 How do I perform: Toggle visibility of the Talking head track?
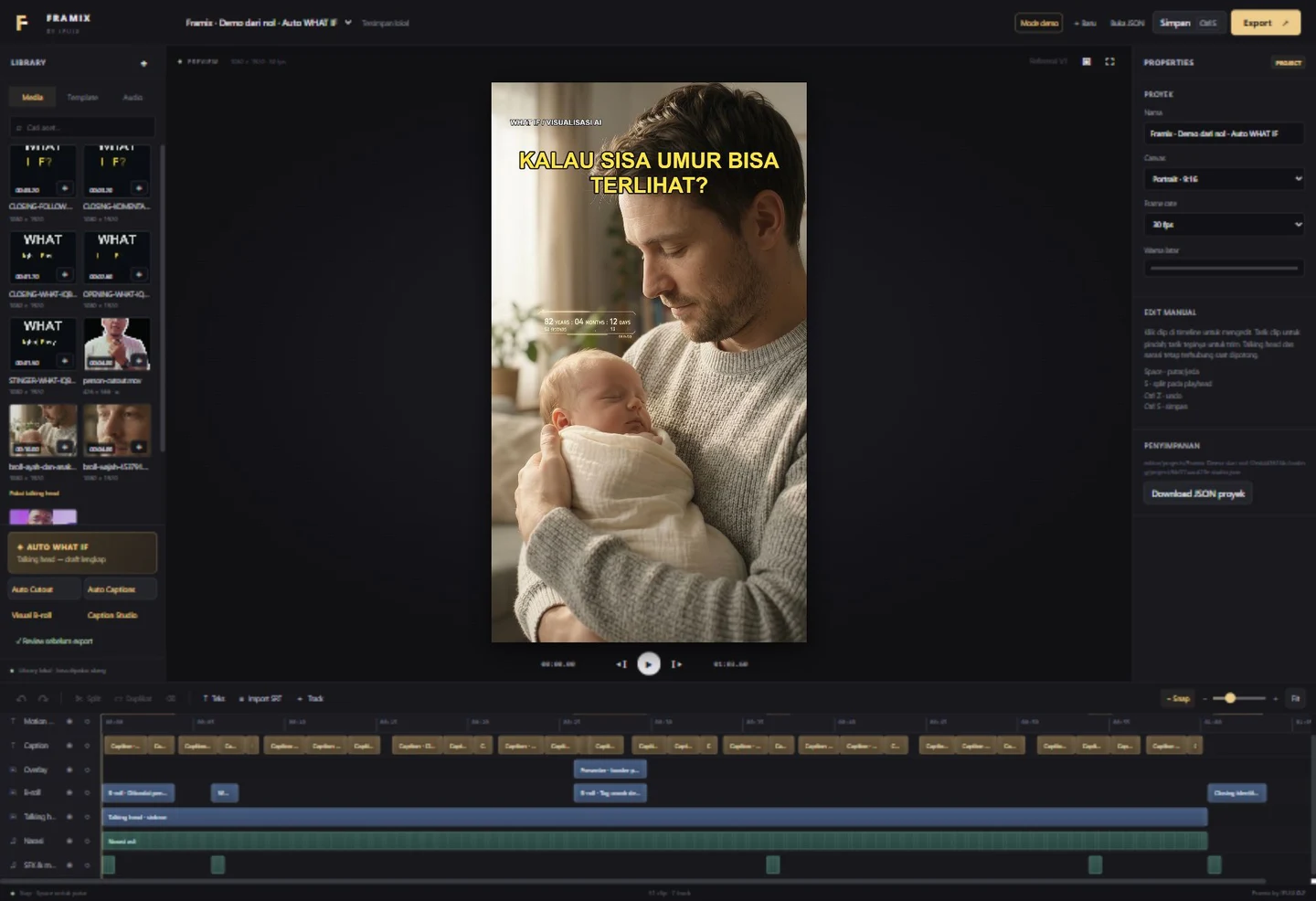tap(69, 817)
